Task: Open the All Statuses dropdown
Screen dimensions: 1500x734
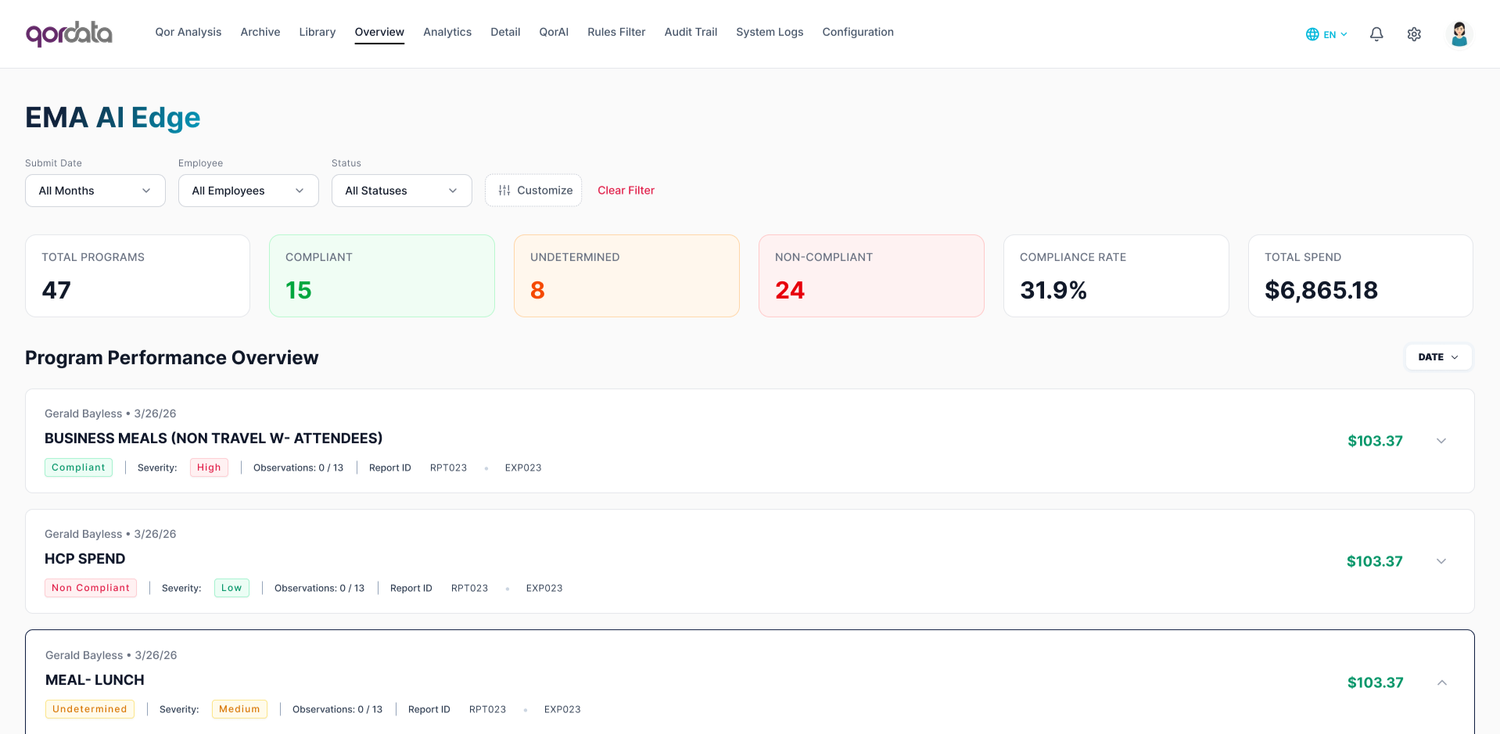Action: [x=401, y=190]
